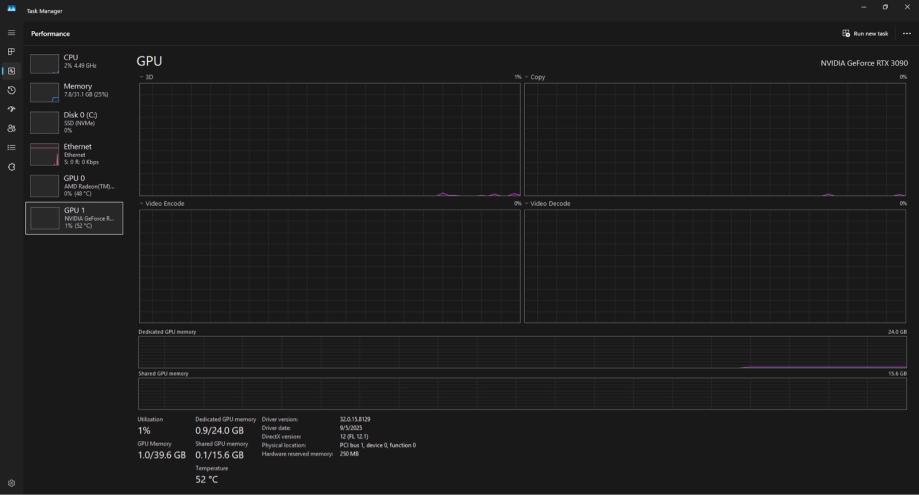The height and width of the screenshot is (495, 919).
Task: Open the 3D graph engine dropdown
Action: [147, 77]
